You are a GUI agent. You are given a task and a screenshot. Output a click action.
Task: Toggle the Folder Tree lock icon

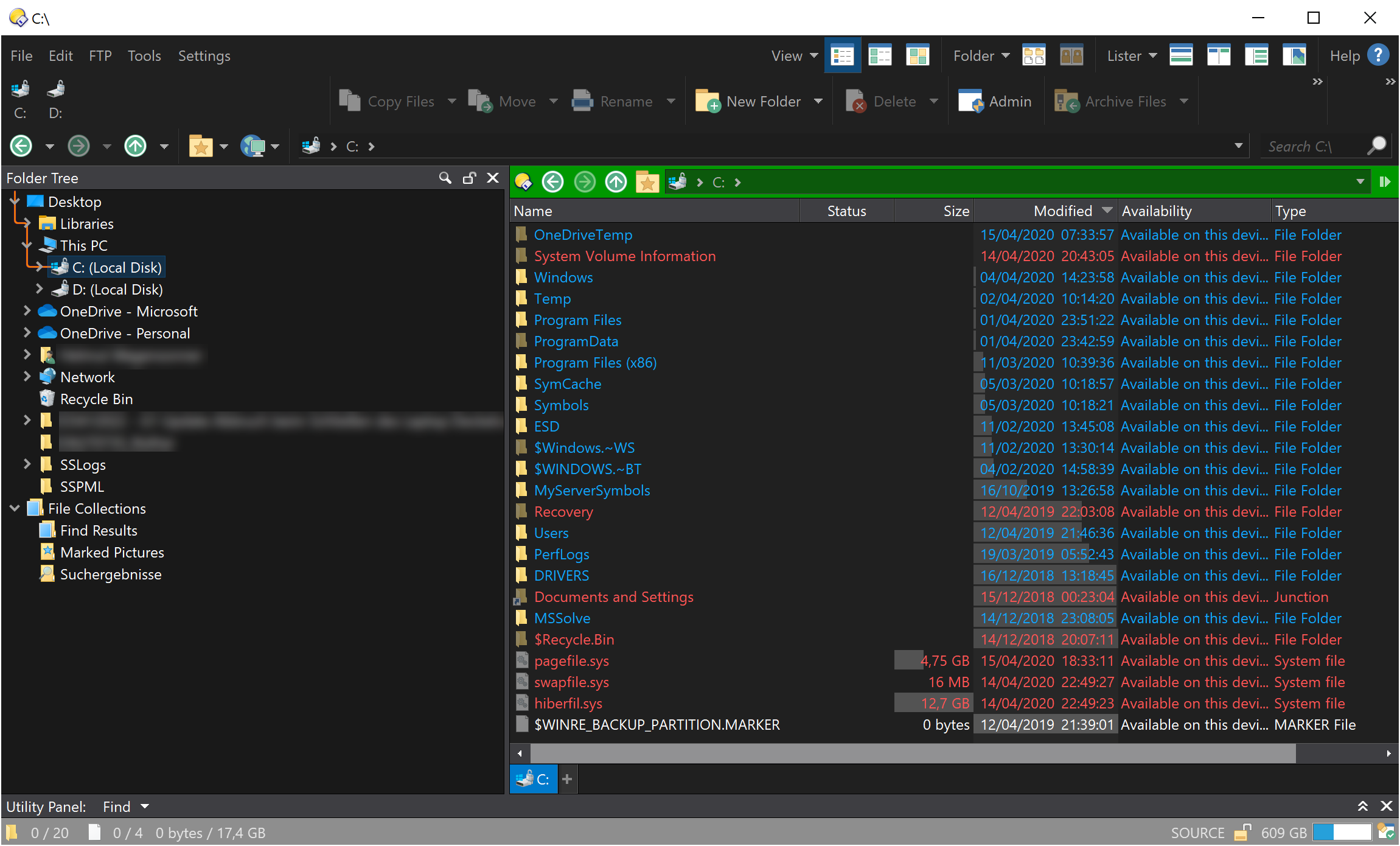point(469,178)
